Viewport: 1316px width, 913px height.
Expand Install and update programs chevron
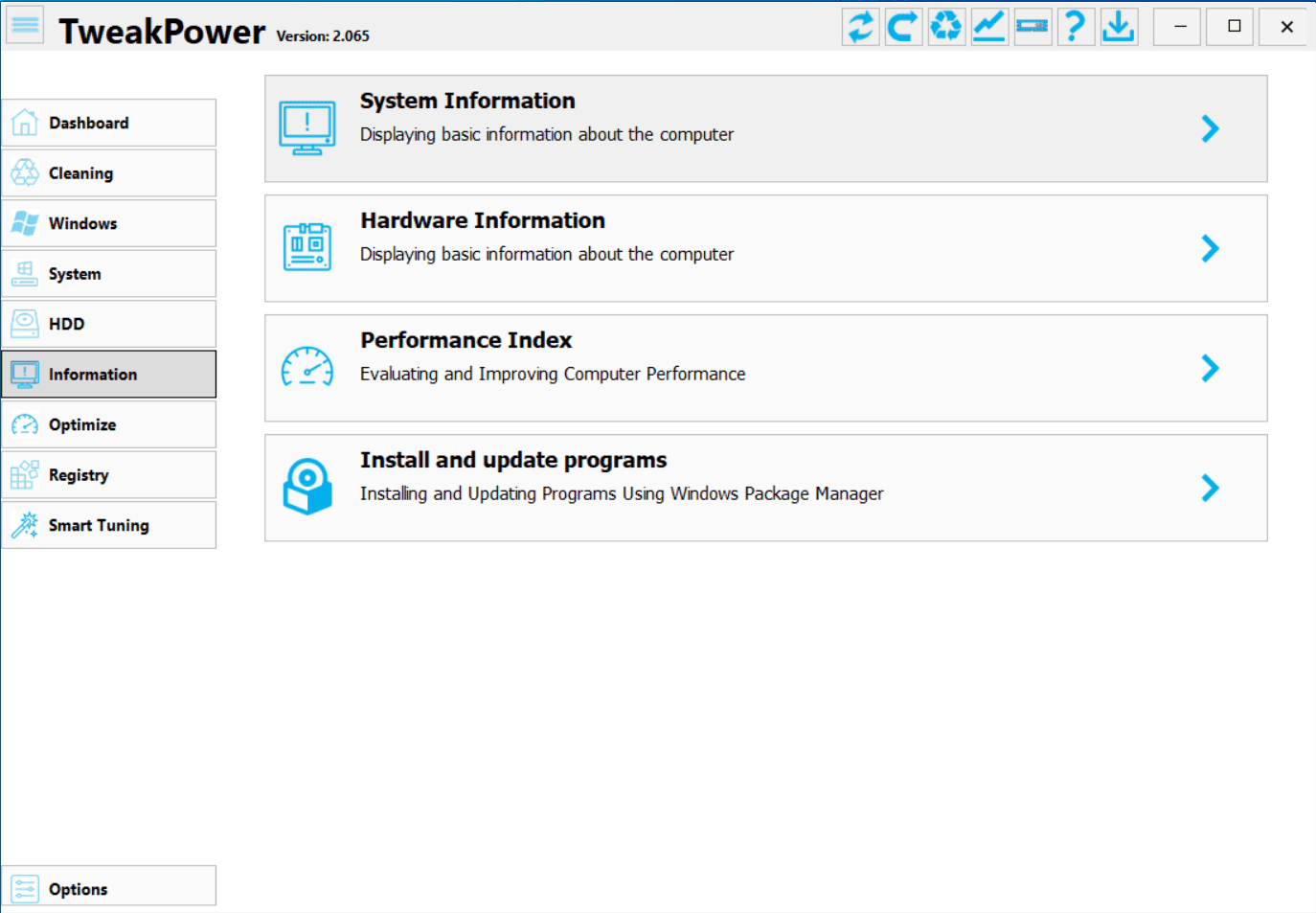[1211, 488]
